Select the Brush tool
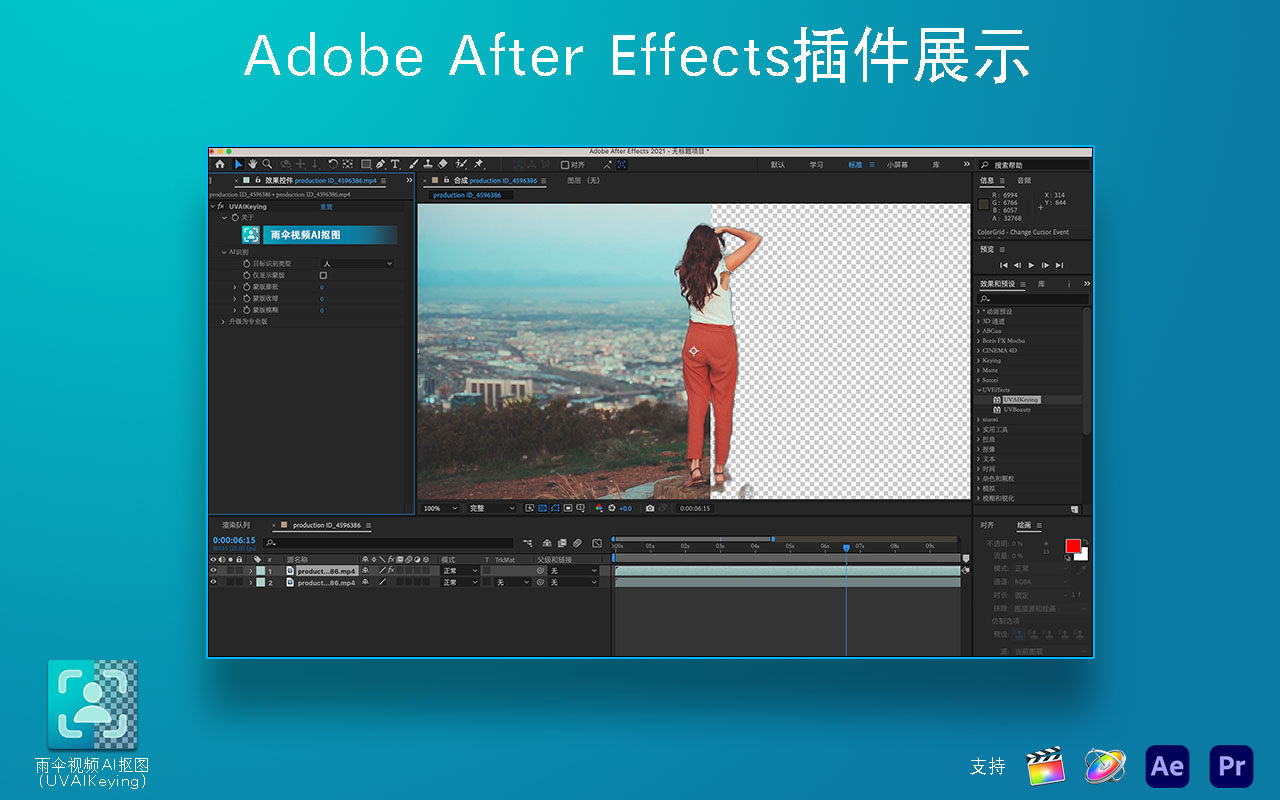Viewport: 1280px width, 800px height. [x=413, y=164]
